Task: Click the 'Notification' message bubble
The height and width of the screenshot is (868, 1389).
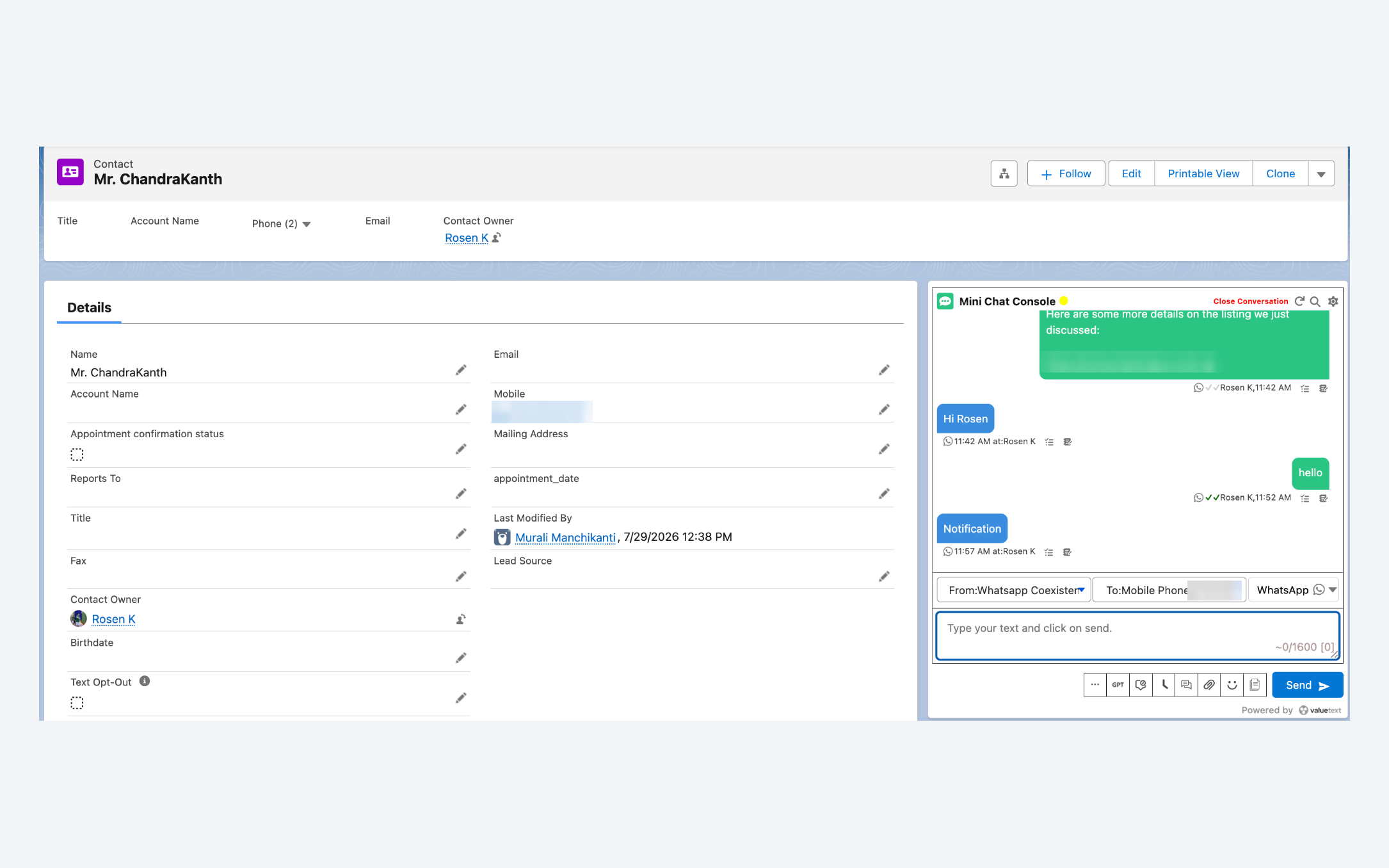Action: (x=972, y=529)
